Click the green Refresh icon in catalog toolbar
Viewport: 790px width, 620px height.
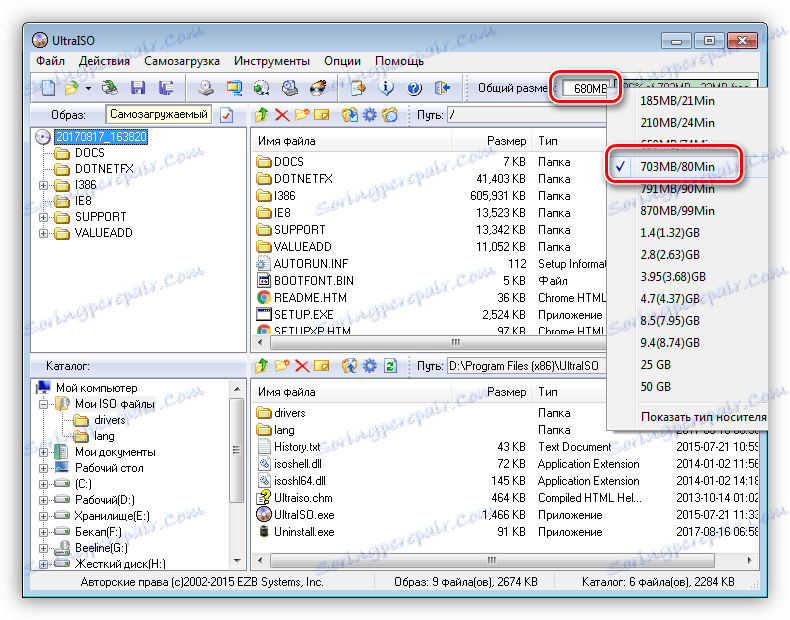pyautogui.click(x=390, y=366)
